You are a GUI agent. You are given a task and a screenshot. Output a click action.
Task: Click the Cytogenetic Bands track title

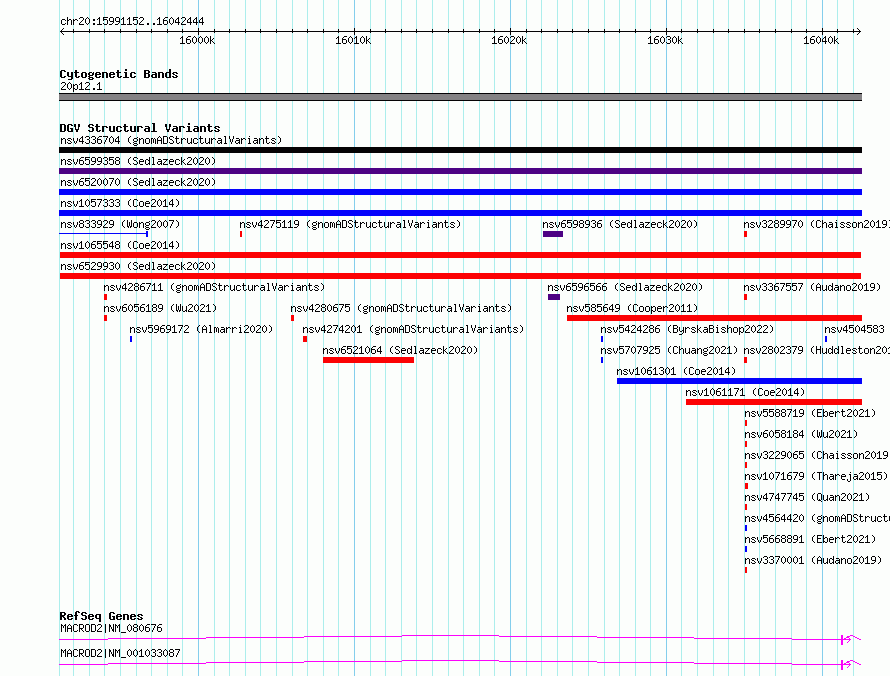point(119,74)
